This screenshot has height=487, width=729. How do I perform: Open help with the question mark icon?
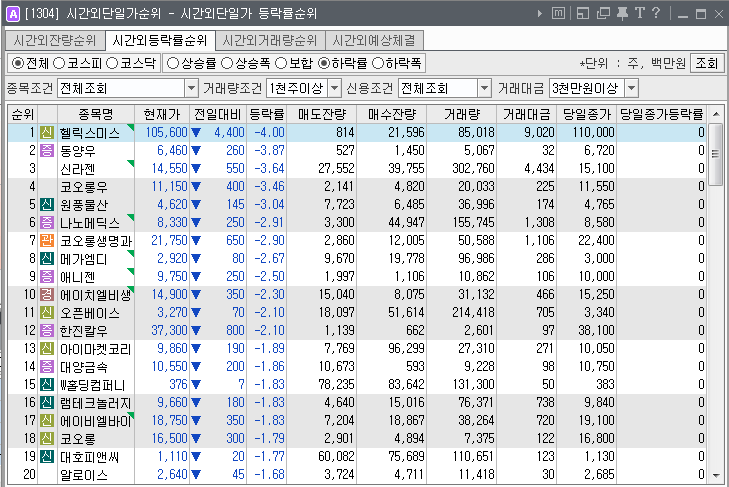656,13
